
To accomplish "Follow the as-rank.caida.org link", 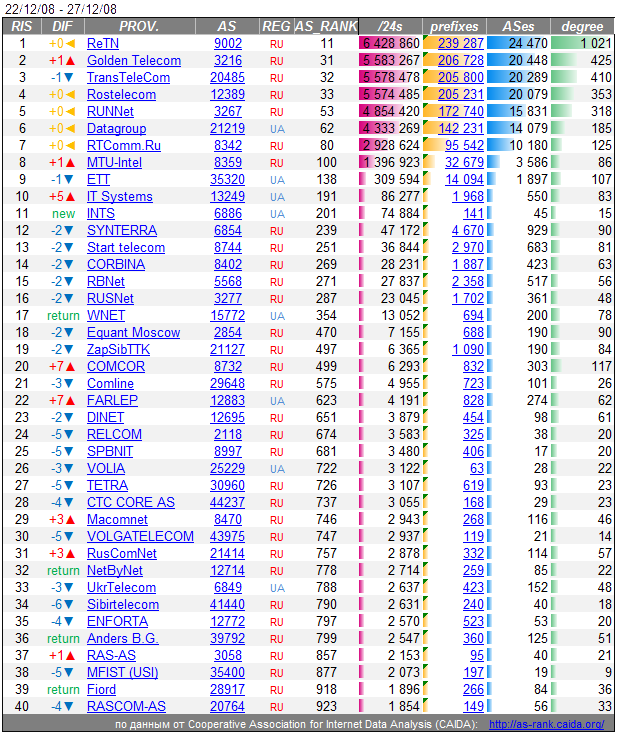I will click(559, 724).
